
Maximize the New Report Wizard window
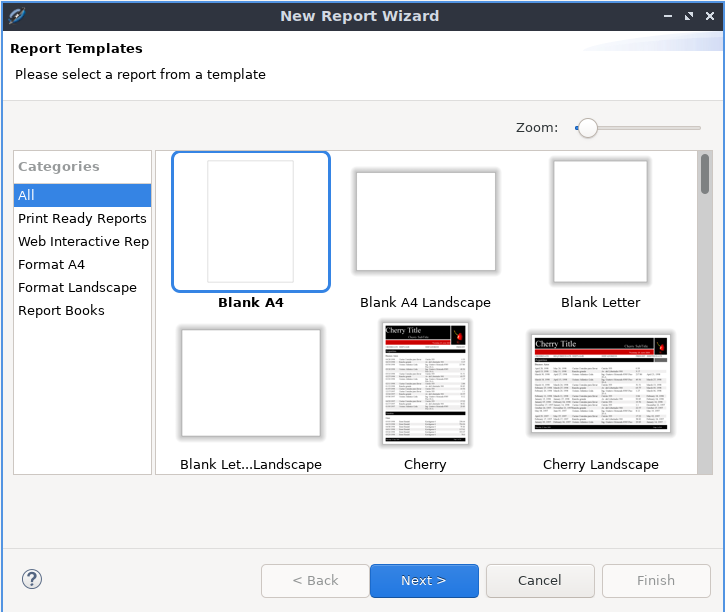(x=689, y=16)
